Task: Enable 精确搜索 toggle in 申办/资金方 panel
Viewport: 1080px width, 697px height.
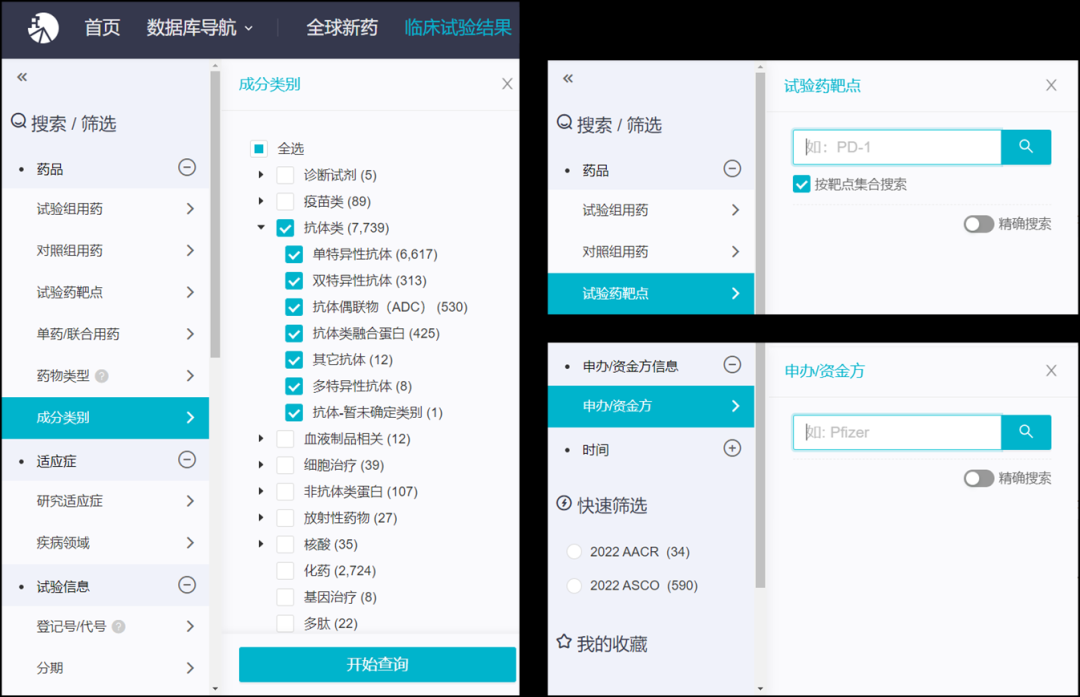Action: tap(978, 478)
